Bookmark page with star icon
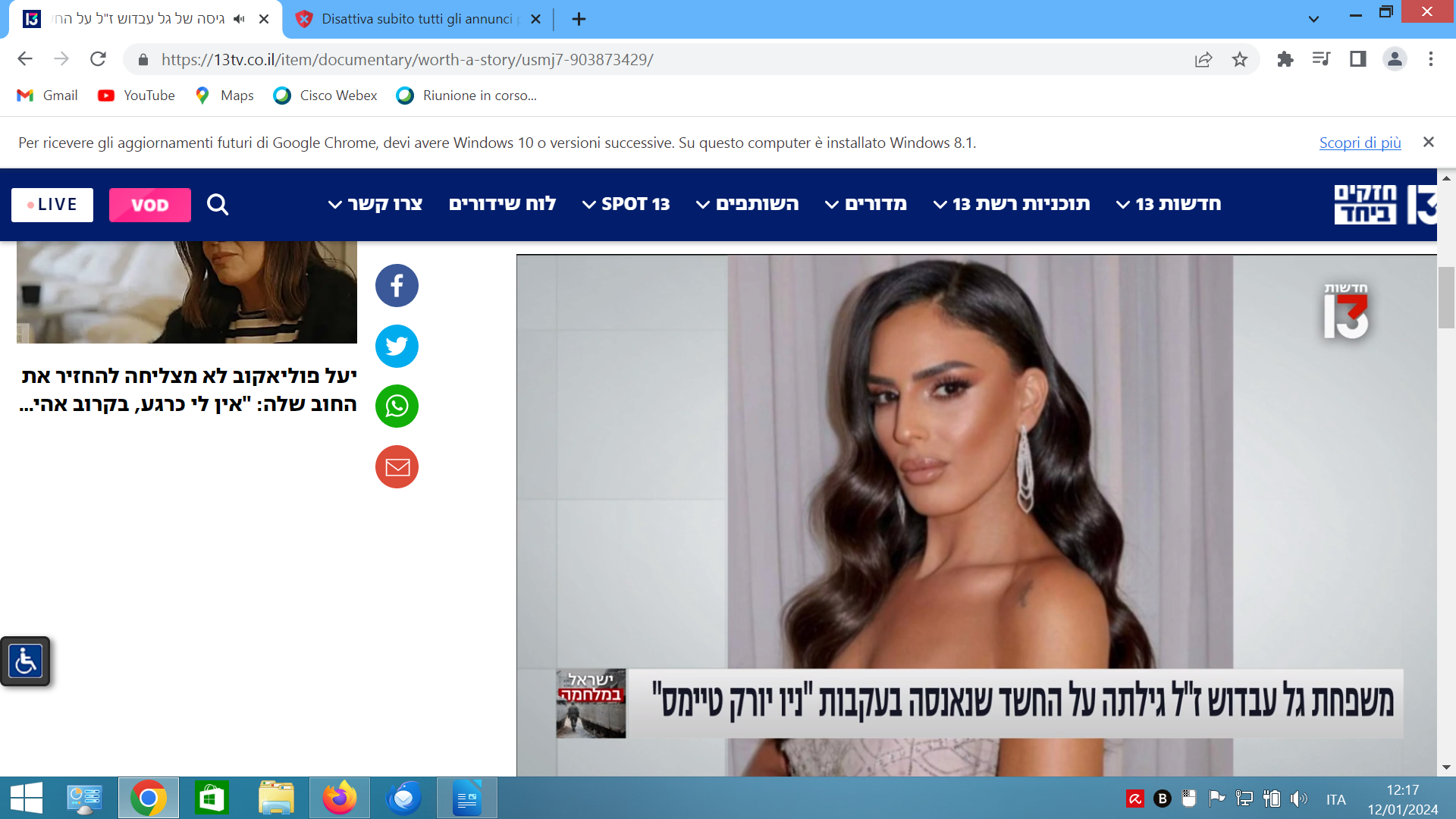Viewport: 1456px width, 819px height. (x=1239, y=59)
